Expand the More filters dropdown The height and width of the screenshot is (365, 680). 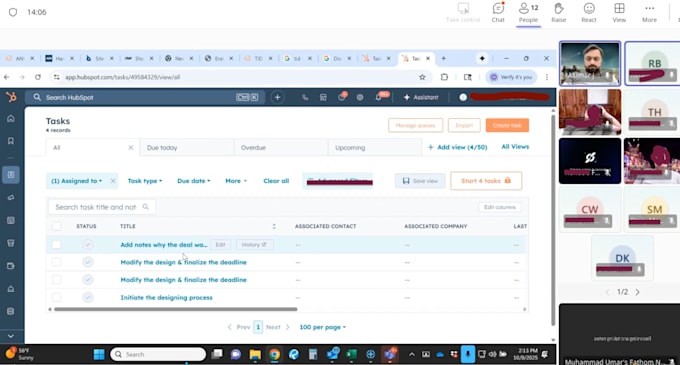236,181
